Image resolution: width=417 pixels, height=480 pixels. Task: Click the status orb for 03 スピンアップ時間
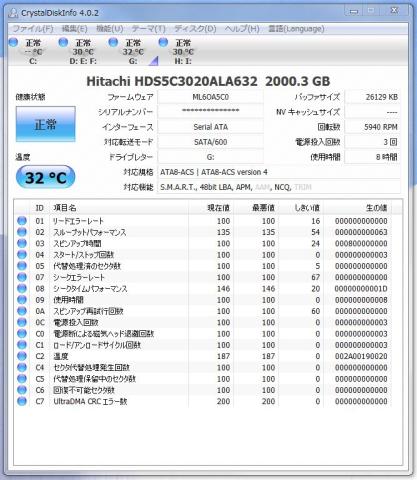(x=22, y=243)
